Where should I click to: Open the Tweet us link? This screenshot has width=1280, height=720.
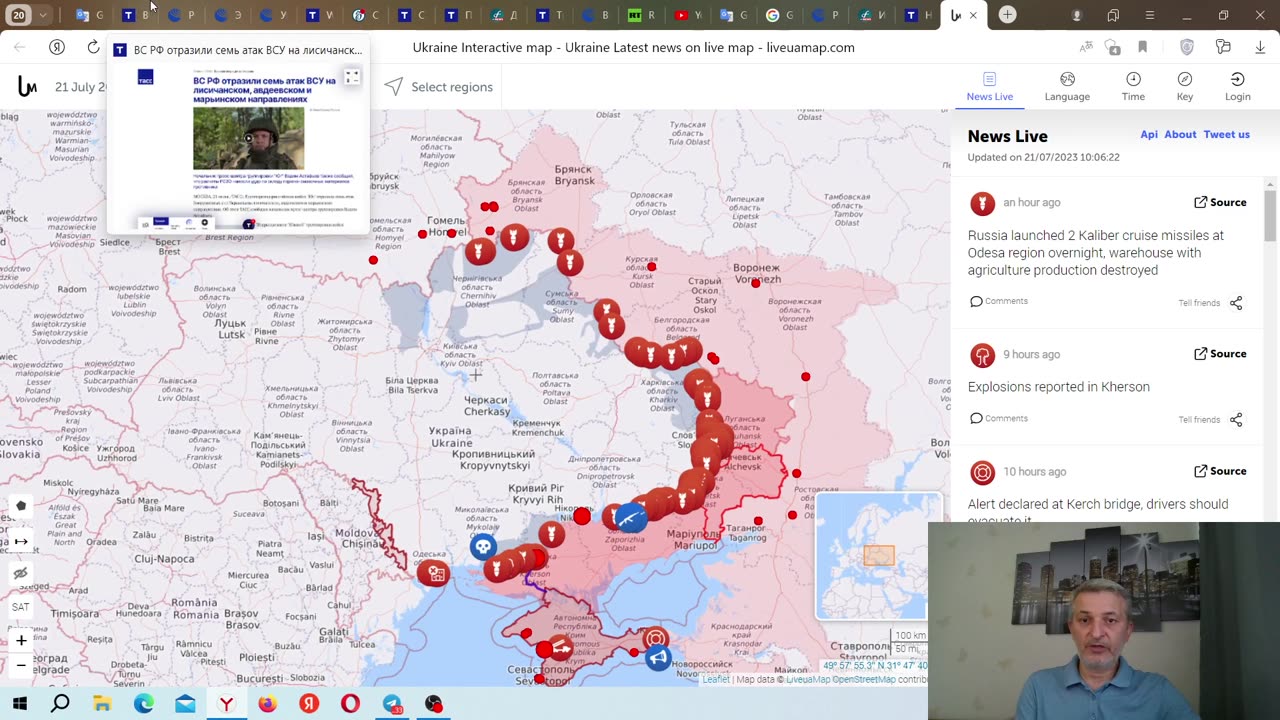(x=1227, y=134)
